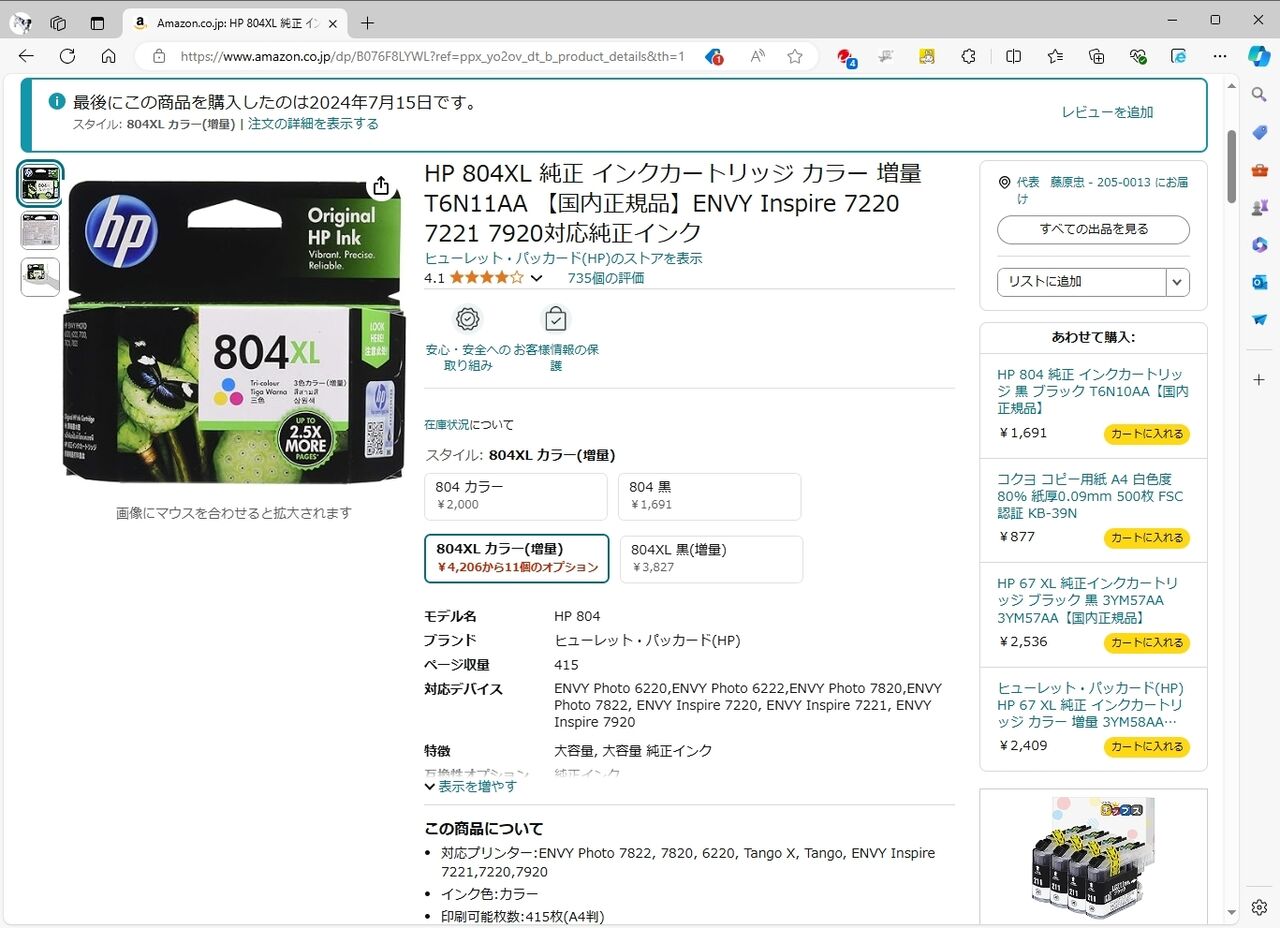Open Browser essentials heart icon
This screenshot has width=1280, height=928.
pyautogui.click(x=1138, y=56)
